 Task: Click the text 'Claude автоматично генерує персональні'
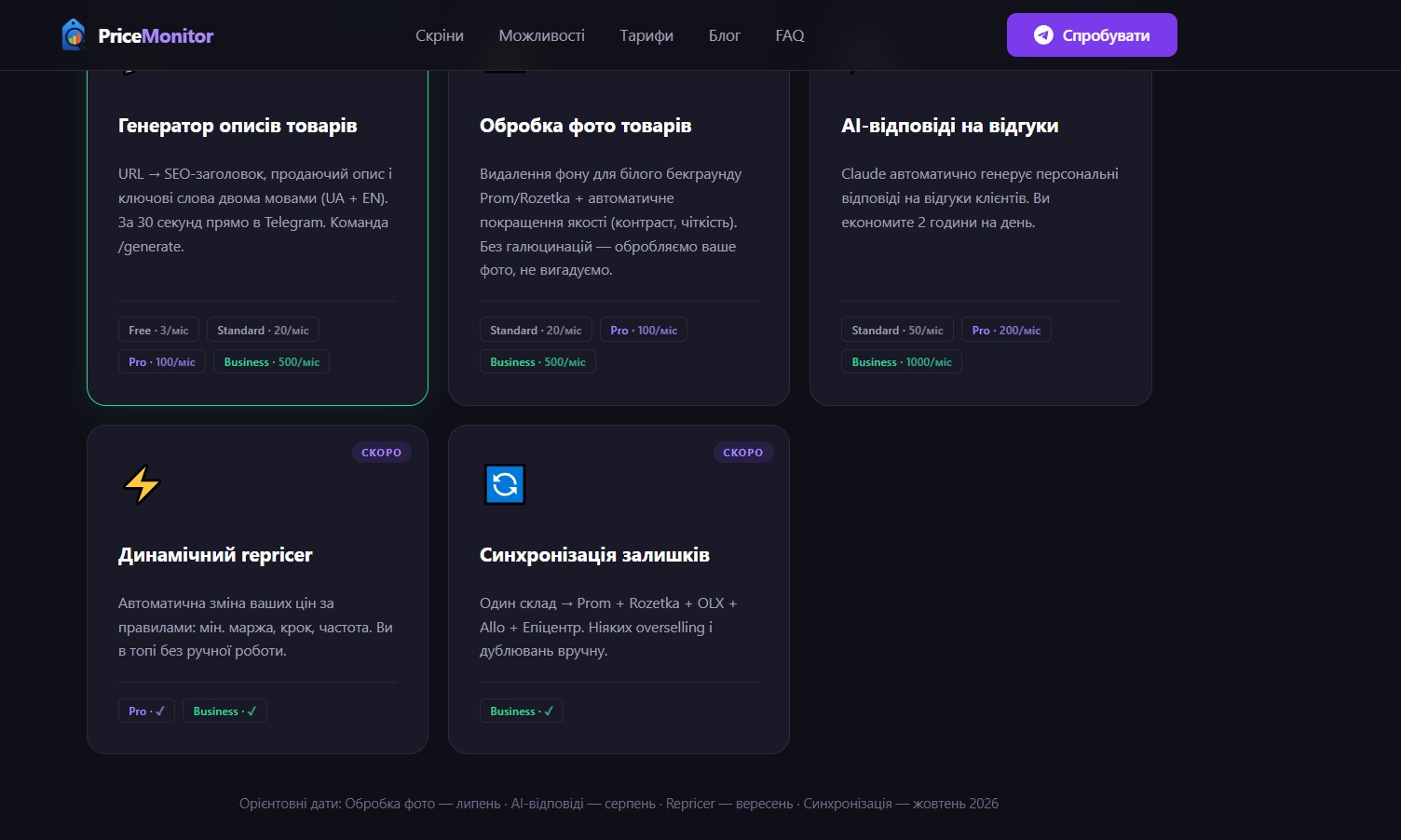pos(980,174)
